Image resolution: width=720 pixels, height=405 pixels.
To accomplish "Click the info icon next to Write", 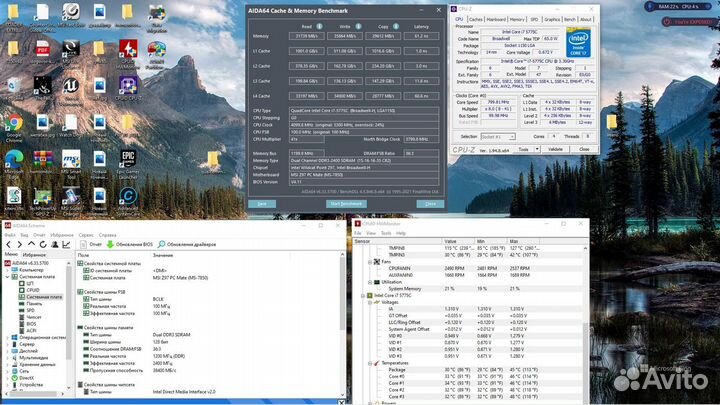I will pos(358,27).
